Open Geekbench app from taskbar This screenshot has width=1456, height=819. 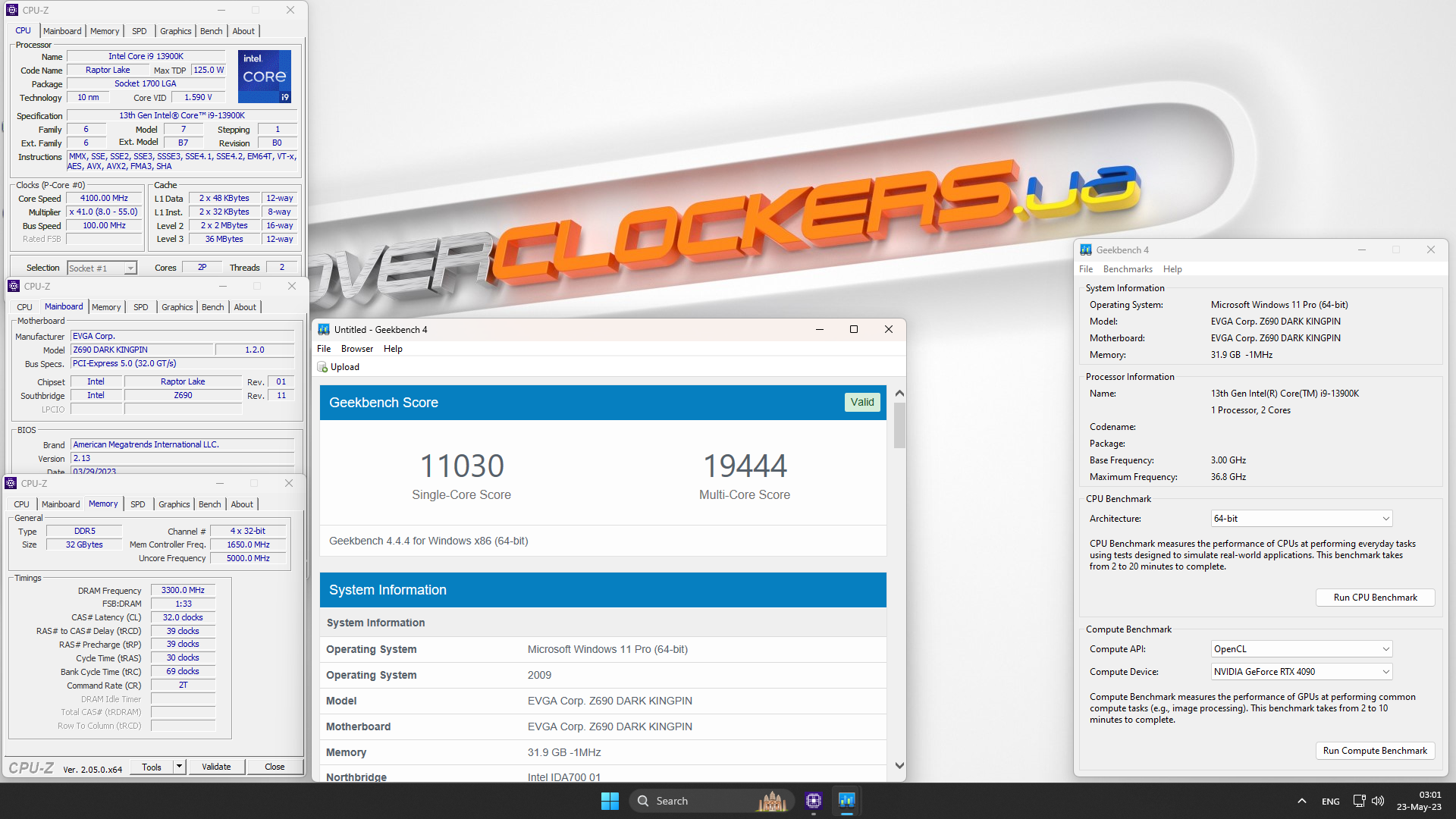pos(846,801)
